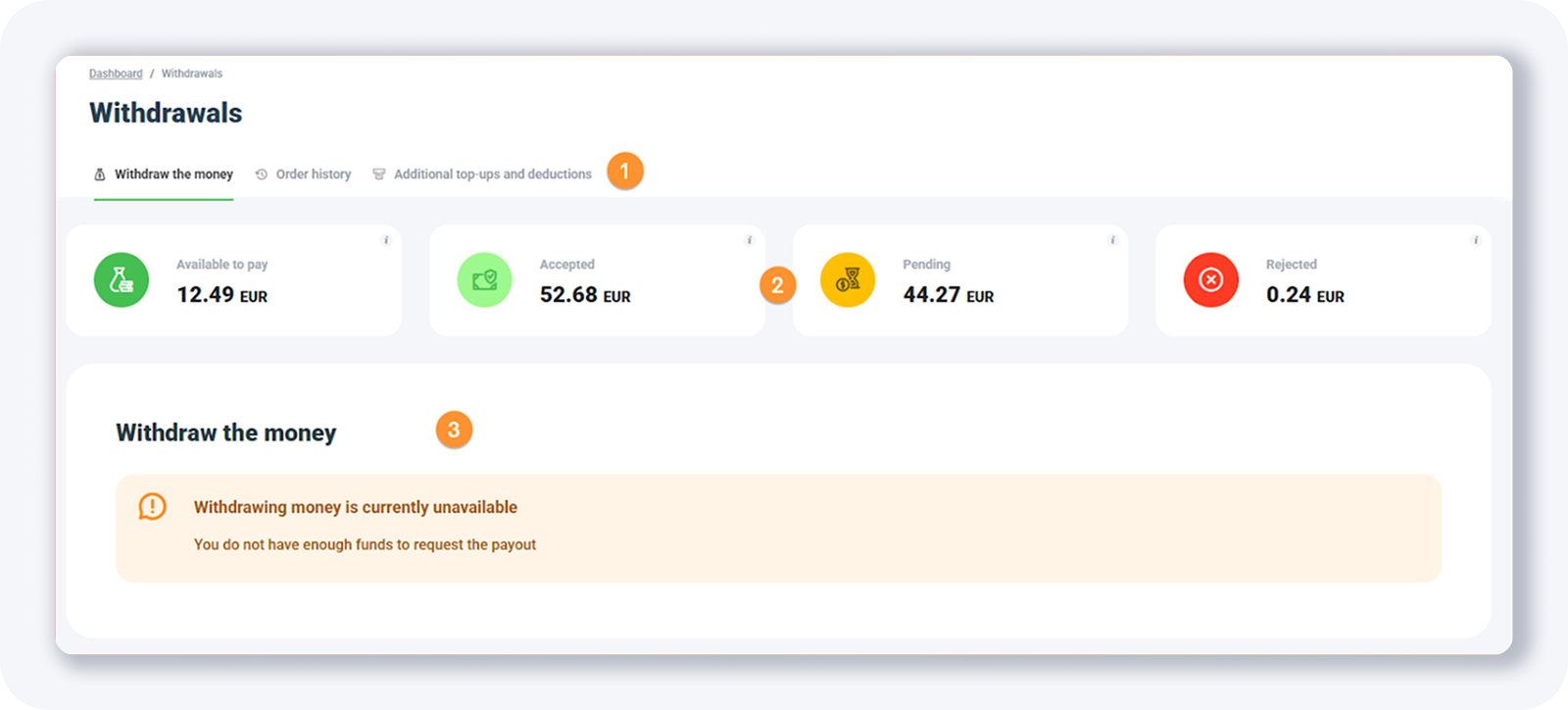Go to Dashboard via breadcrumb link
This screenshot has height=710, width=1568.
[116, 74]
